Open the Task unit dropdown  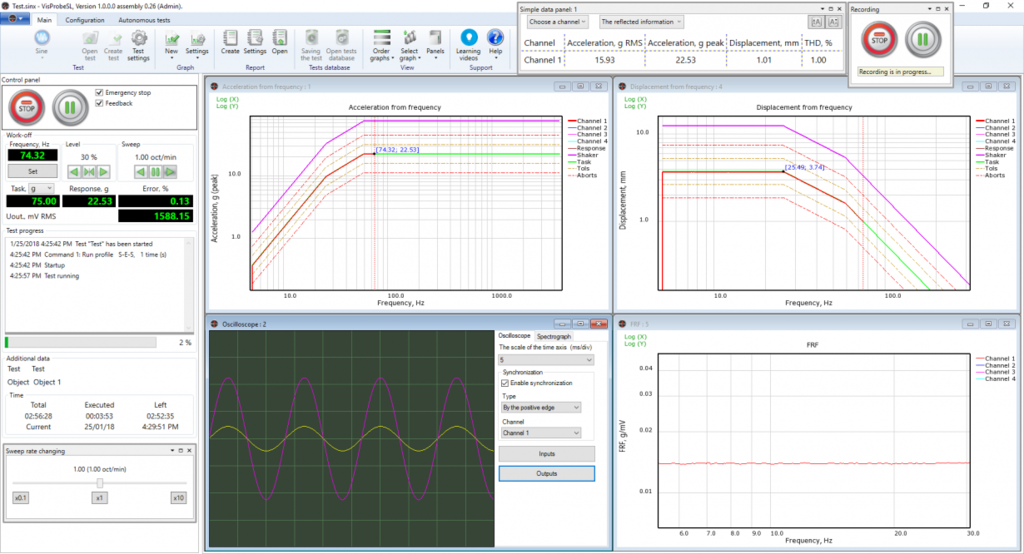point(41,188)
